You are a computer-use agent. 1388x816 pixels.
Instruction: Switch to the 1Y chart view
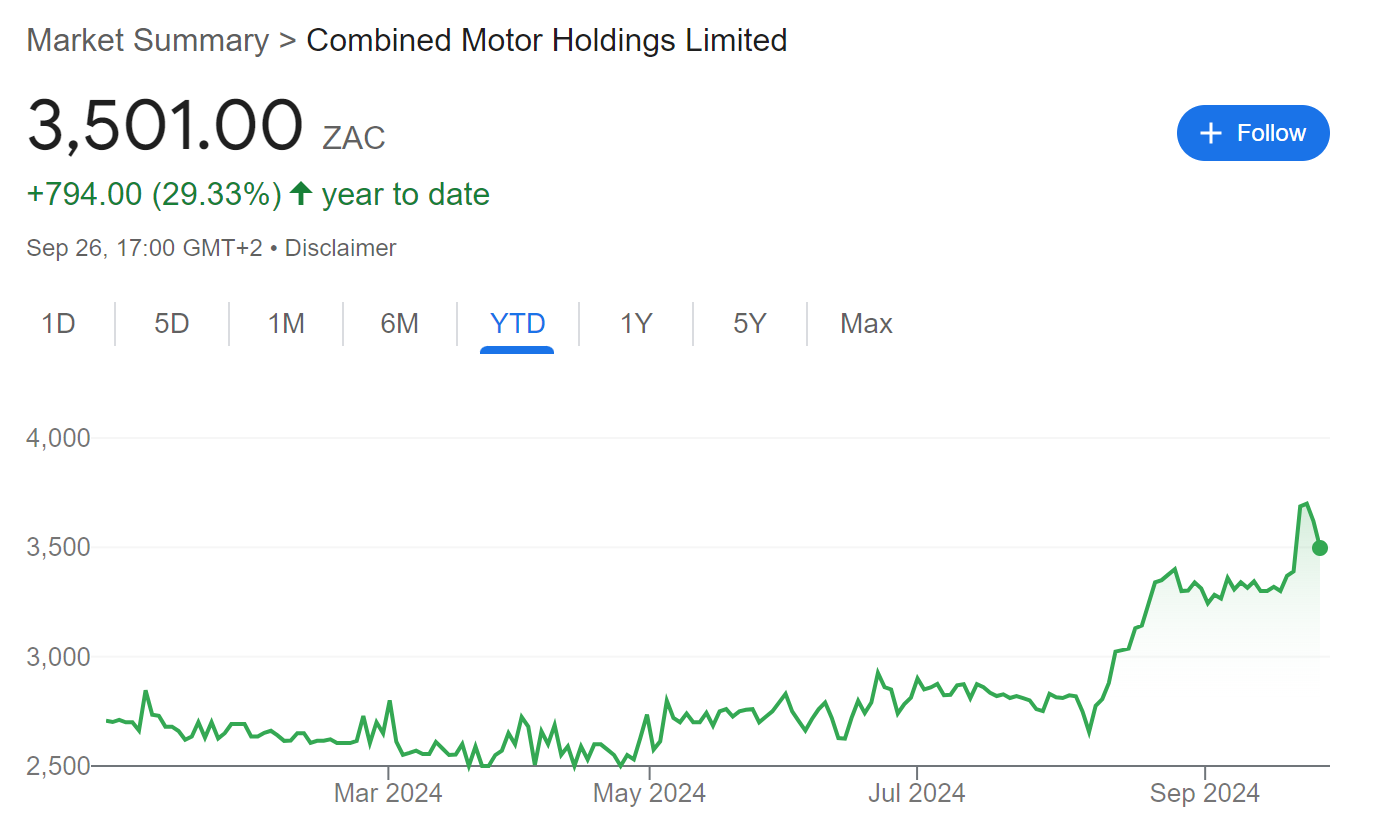(x=636, y=324)
